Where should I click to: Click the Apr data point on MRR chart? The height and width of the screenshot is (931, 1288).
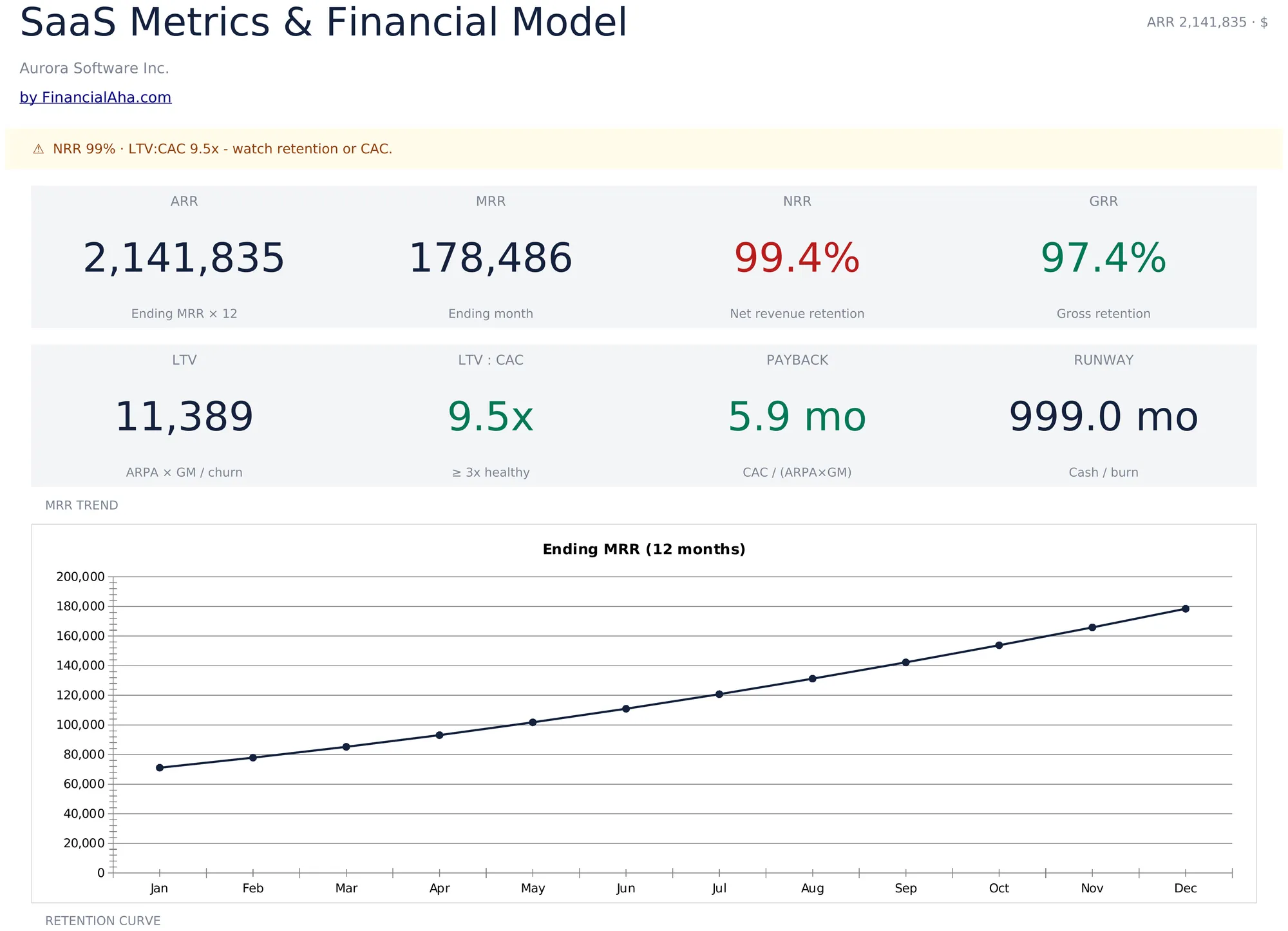tap(440, 735)
